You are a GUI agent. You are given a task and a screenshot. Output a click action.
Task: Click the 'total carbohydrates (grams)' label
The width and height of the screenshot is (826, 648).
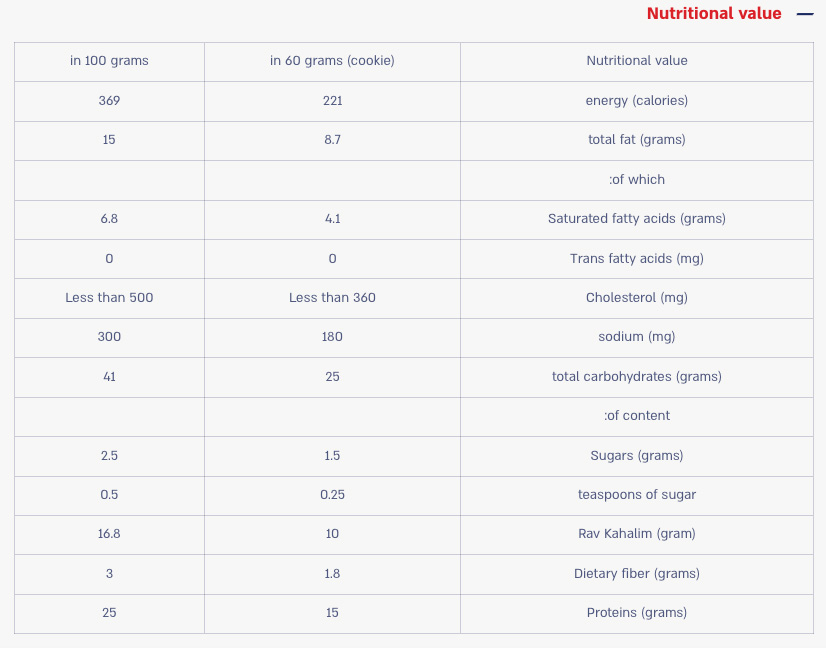tap(636, 377)
